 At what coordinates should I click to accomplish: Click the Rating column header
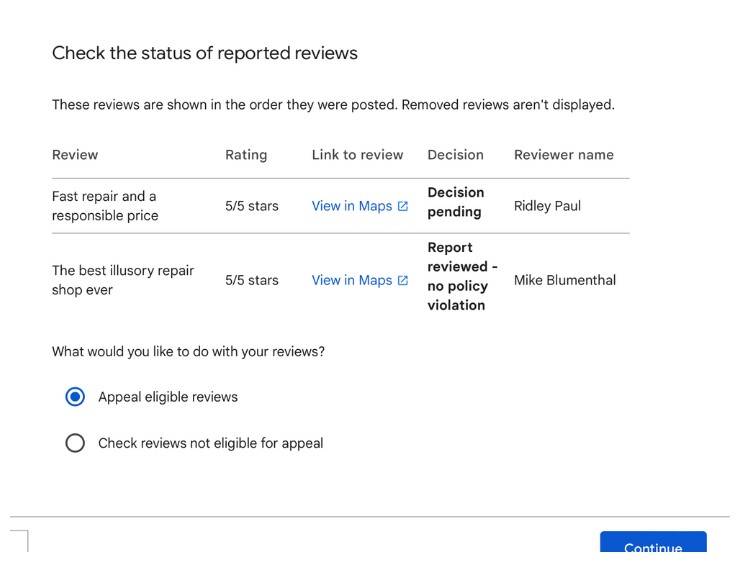246,155
